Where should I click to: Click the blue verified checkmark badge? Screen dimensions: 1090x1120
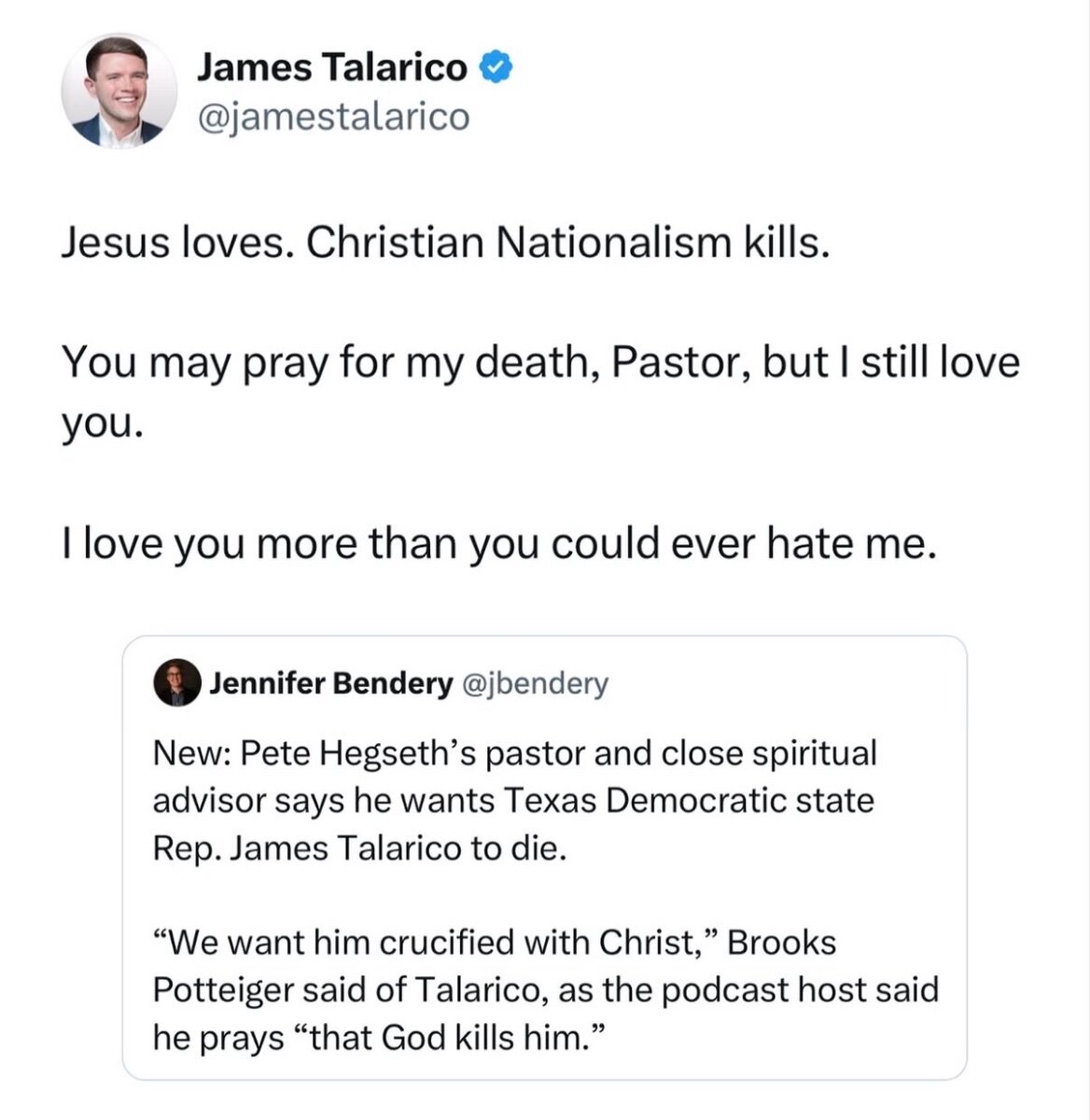tap(496, 67)
